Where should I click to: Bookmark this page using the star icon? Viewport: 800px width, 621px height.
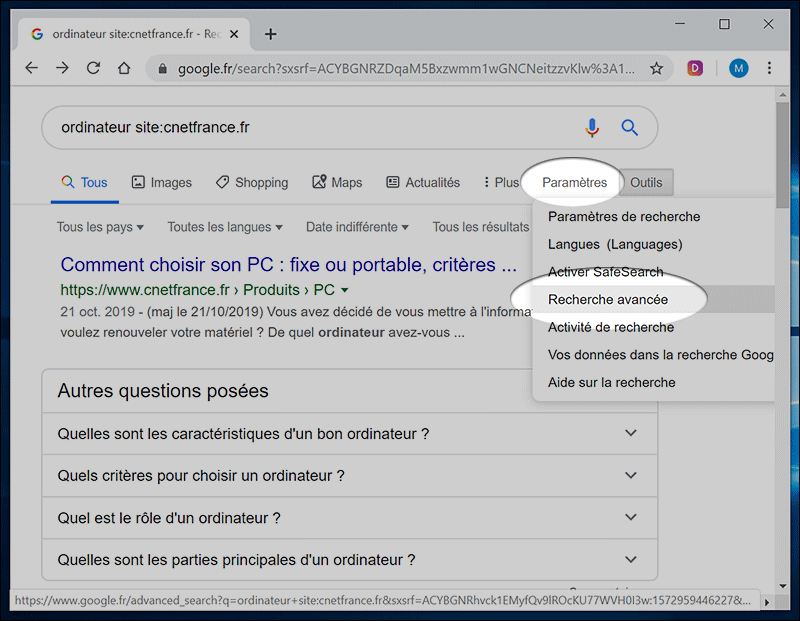(656, 68)
